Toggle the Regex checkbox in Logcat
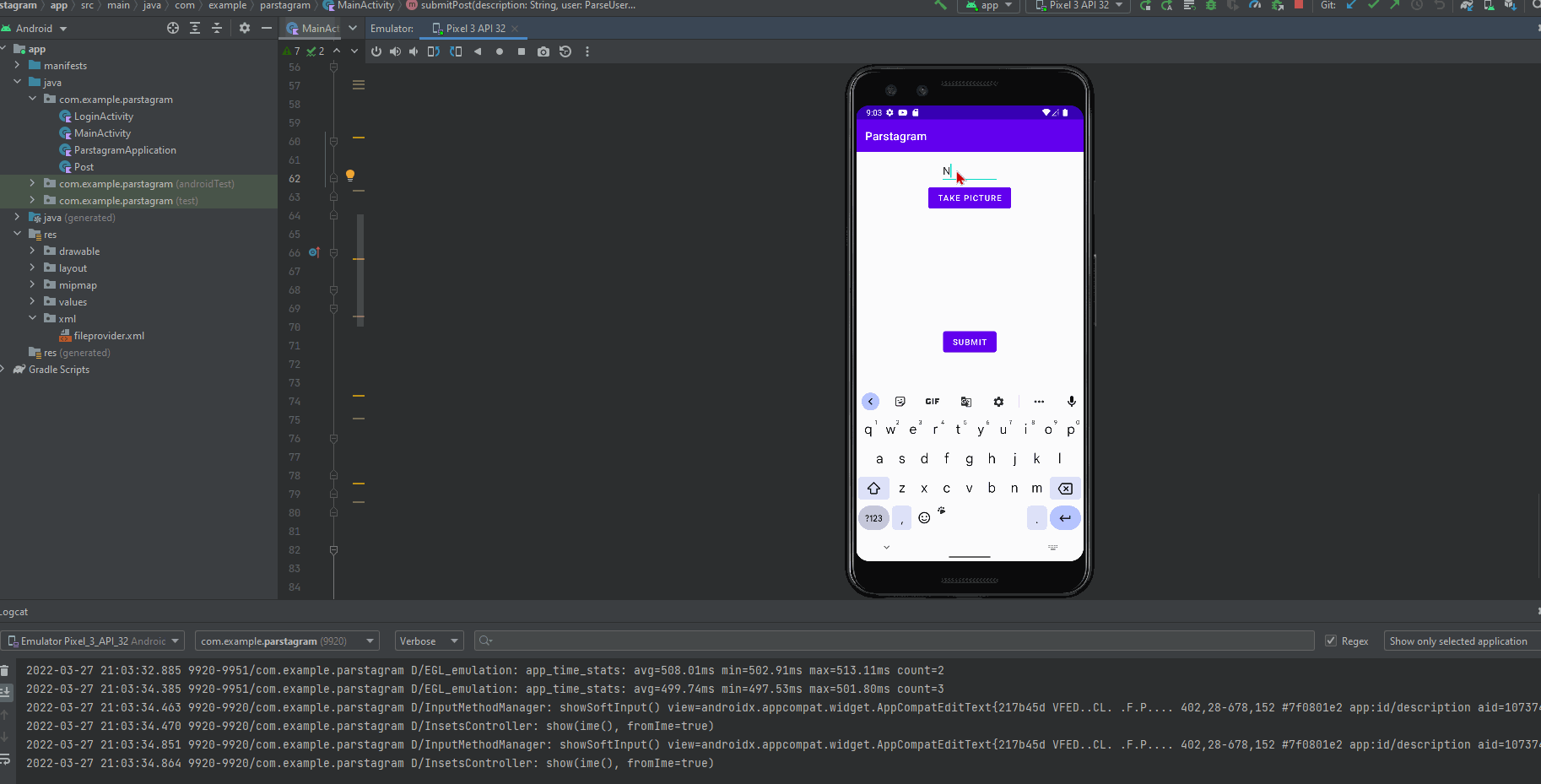1541x784 pixels. click(x=1331, y=641)
